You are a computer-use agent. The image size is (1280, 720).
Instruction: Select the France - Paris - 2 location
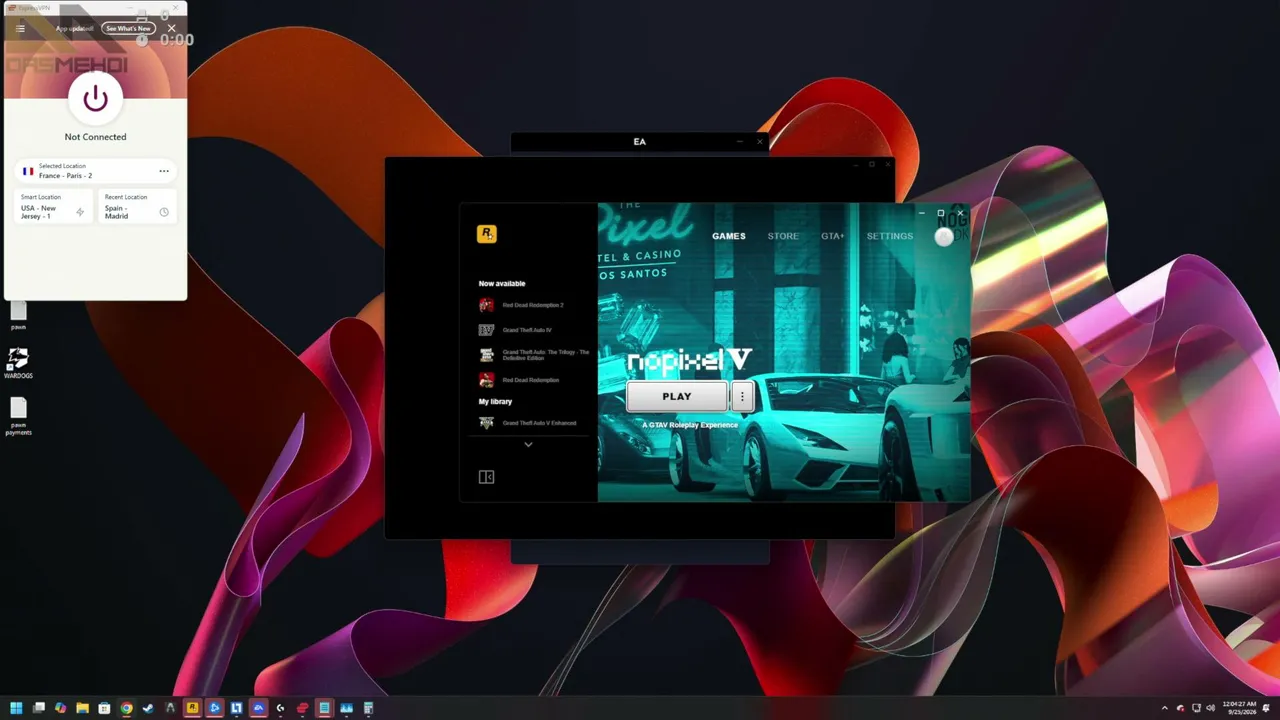coord(95,171)
